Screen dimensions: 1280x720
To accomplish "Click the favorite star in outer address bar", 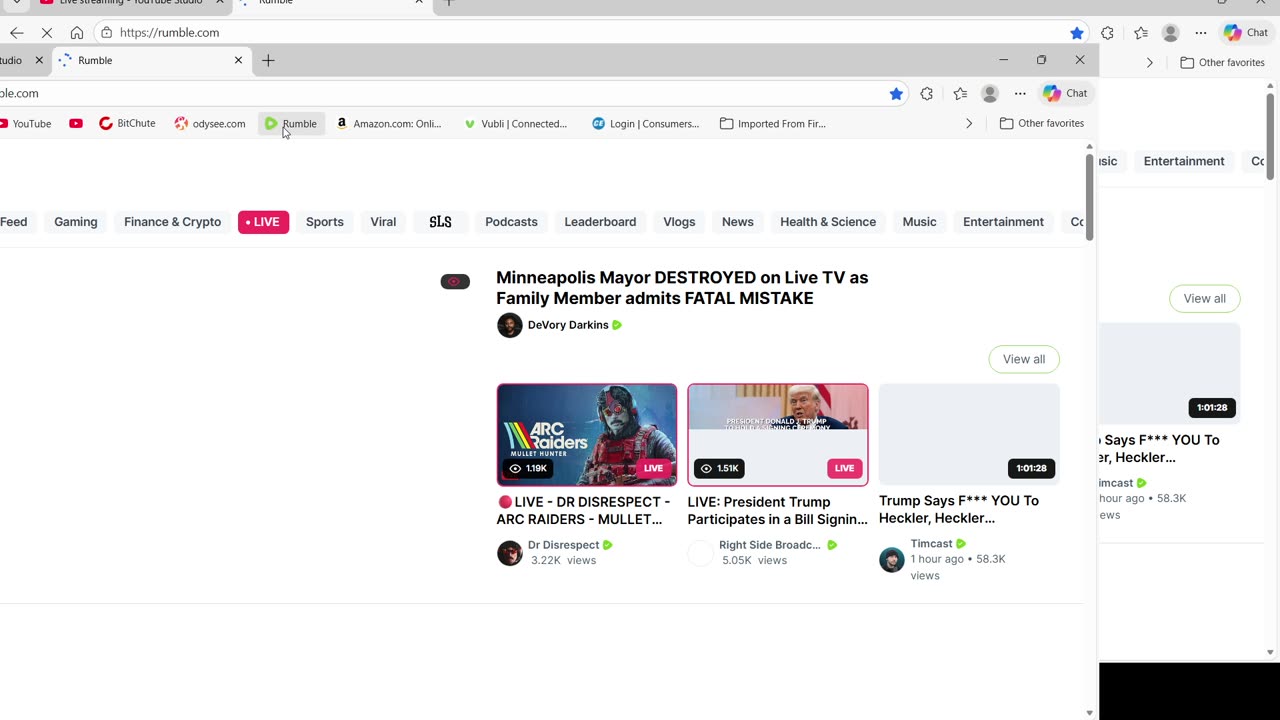I will click(1076, 33).
